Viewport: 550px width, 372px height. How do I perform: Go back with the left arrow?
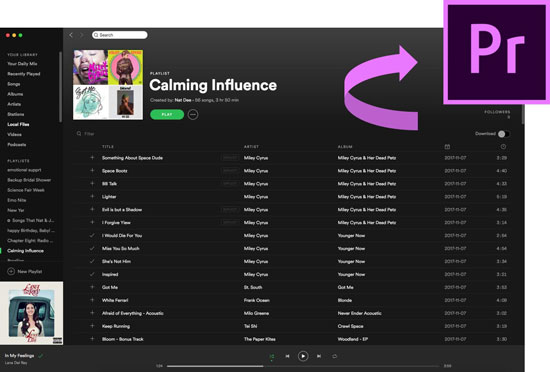click(71, 35)
